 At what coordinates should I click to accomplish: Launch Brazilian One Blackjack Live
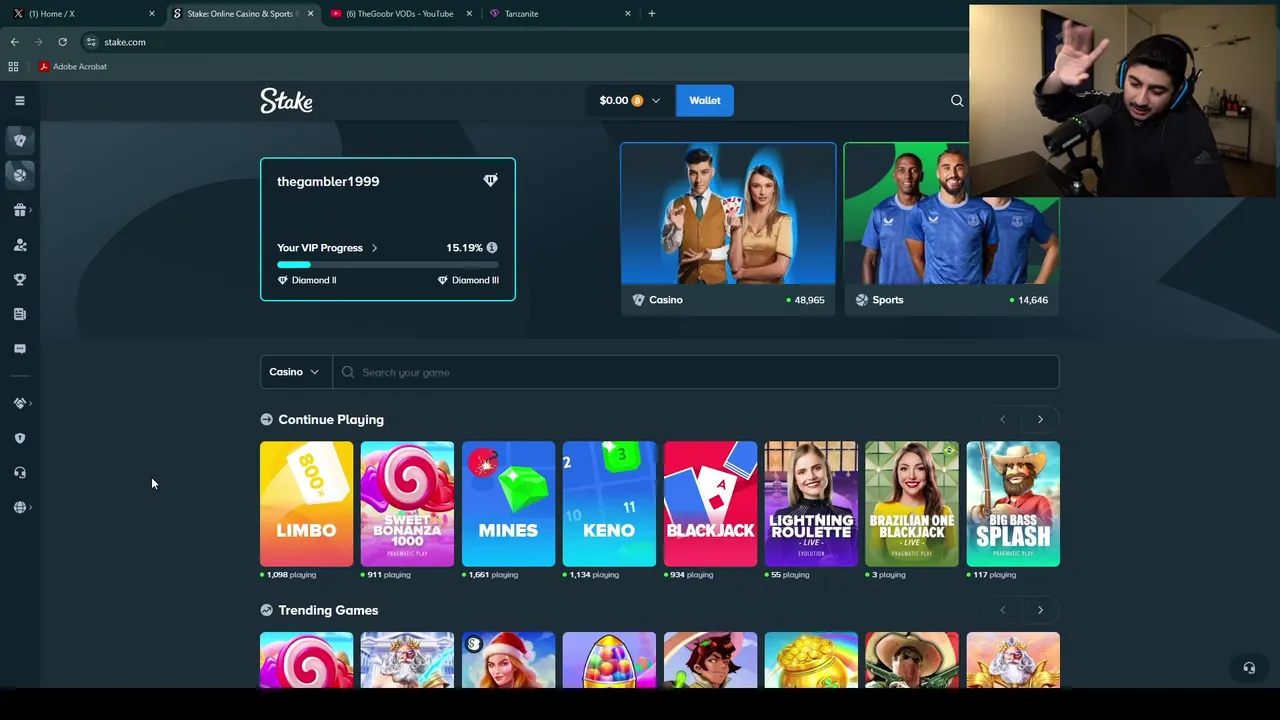912,504
